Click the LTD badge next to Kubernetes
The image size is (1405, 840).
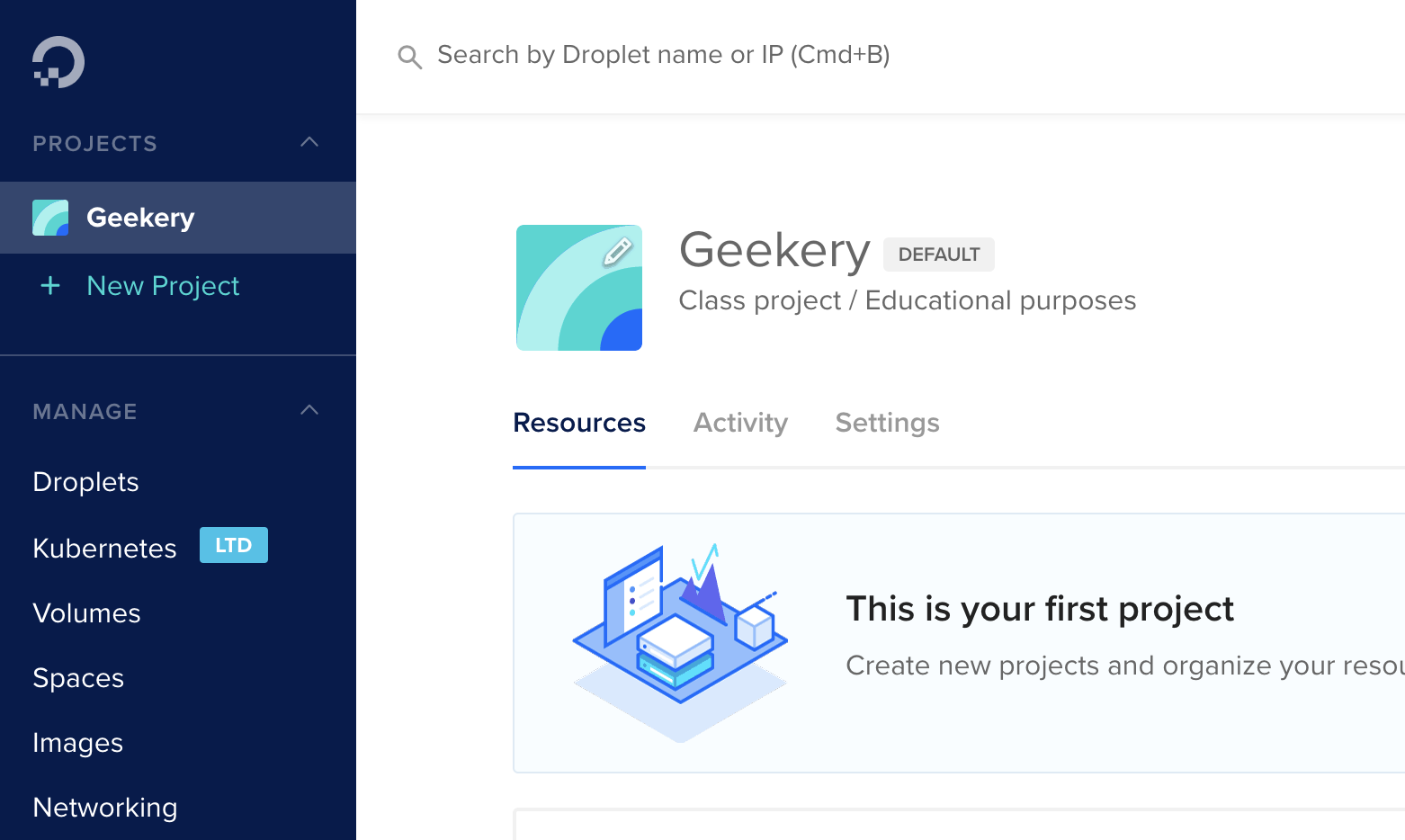[233, 545]
